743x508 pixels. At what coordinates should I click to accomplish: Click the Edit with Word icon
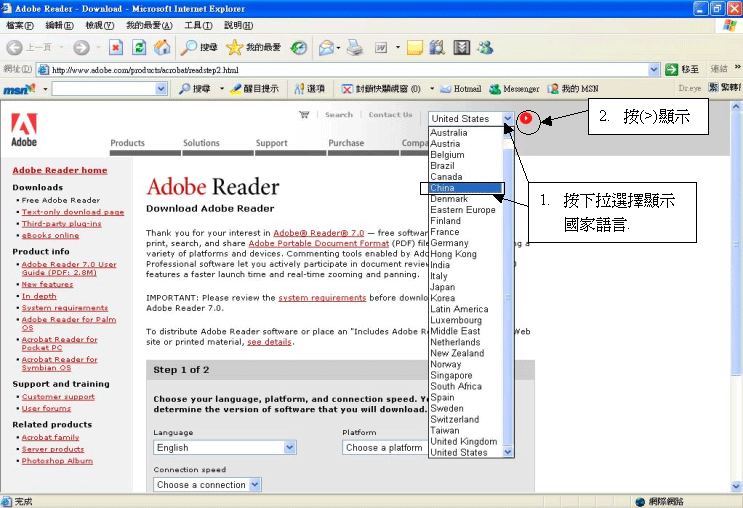[381, 47]
